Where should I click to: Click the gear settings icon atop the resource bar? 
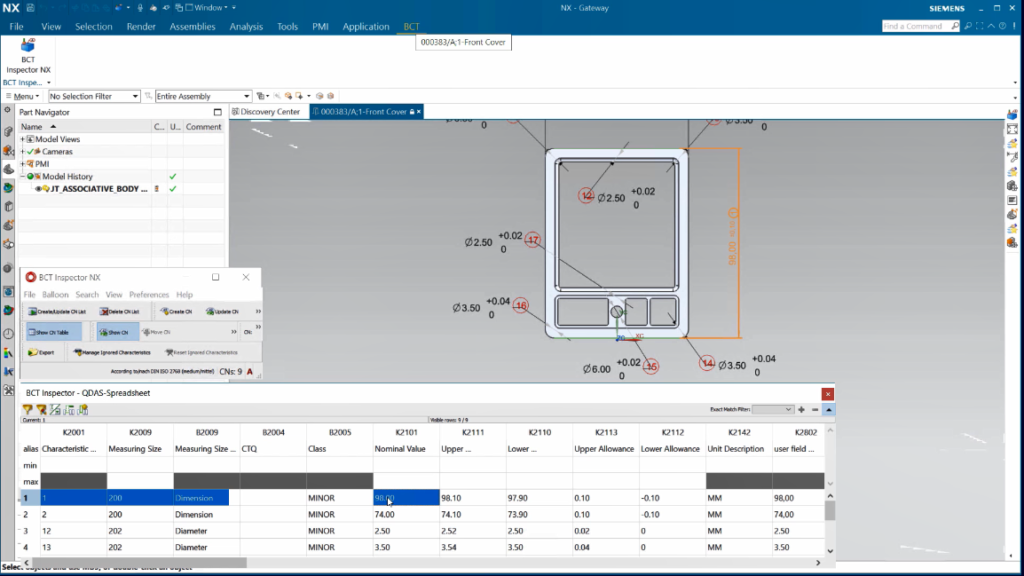[8, 110]
